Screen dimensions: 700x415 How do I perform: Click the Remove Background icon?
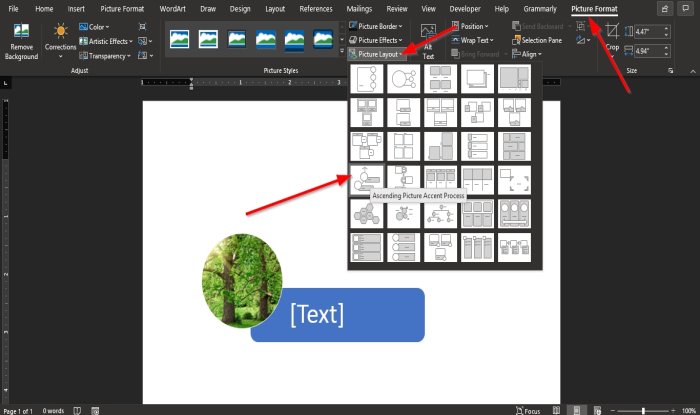[21, 31]
